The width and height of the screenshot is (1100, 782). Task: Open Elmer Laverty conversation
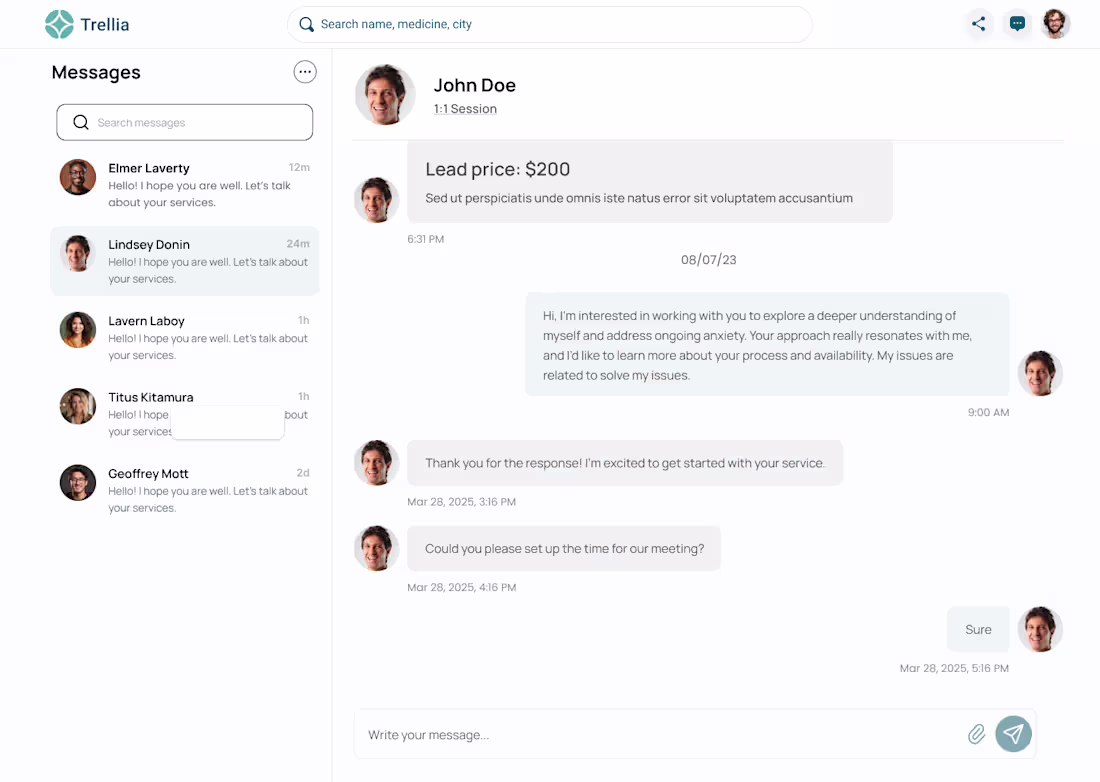[185, 184]
